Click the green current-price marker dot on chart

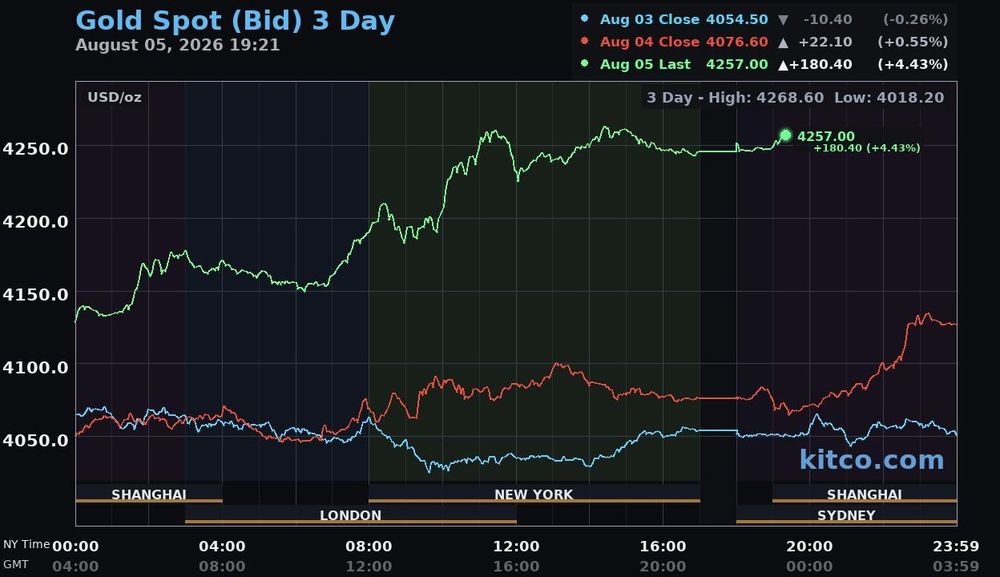click(x=786, y=135)
